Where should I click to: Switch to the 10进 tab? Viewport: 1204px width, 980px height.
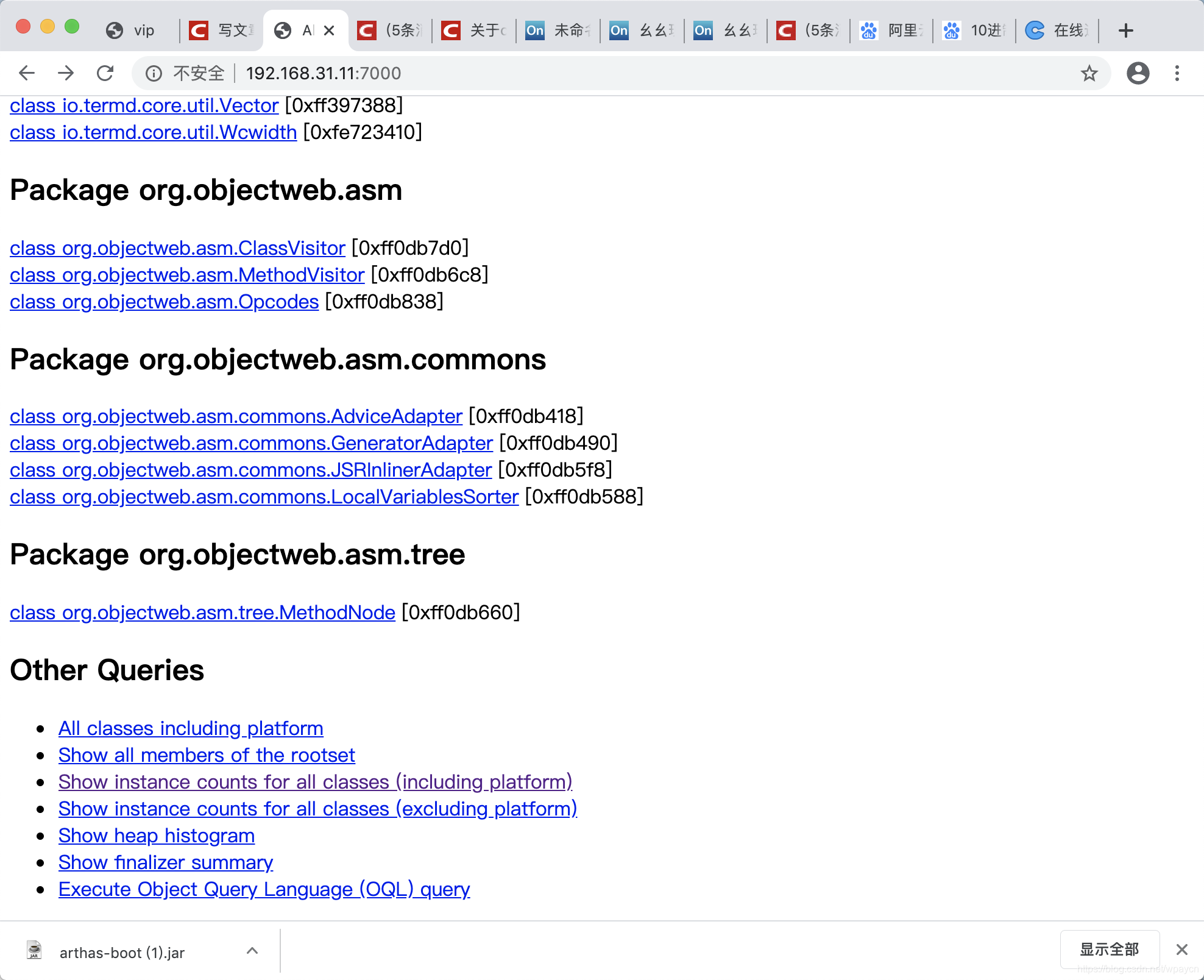tap(975, 30)
